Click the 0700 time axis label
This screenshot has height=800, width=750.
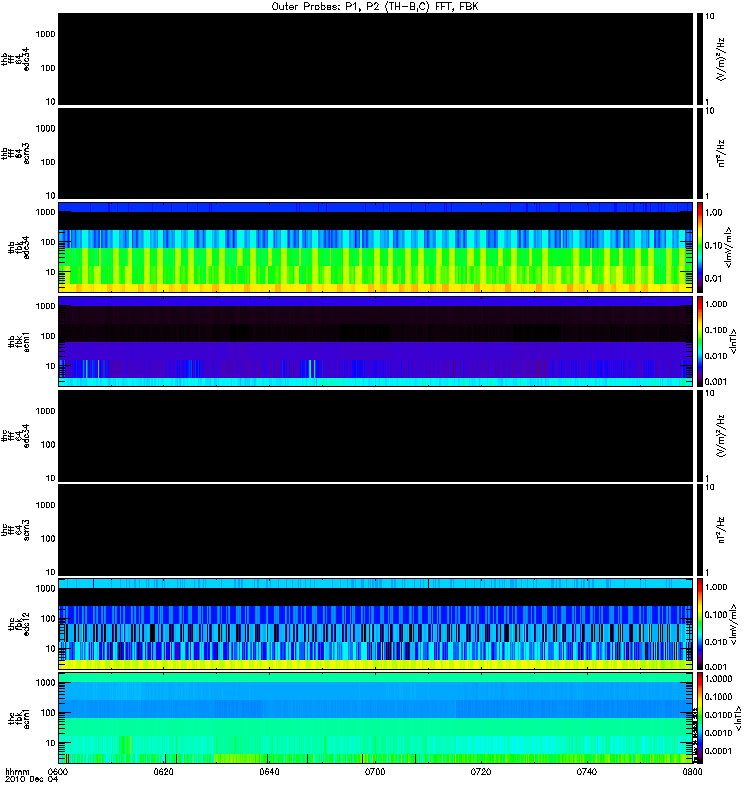tap(375, 771)
